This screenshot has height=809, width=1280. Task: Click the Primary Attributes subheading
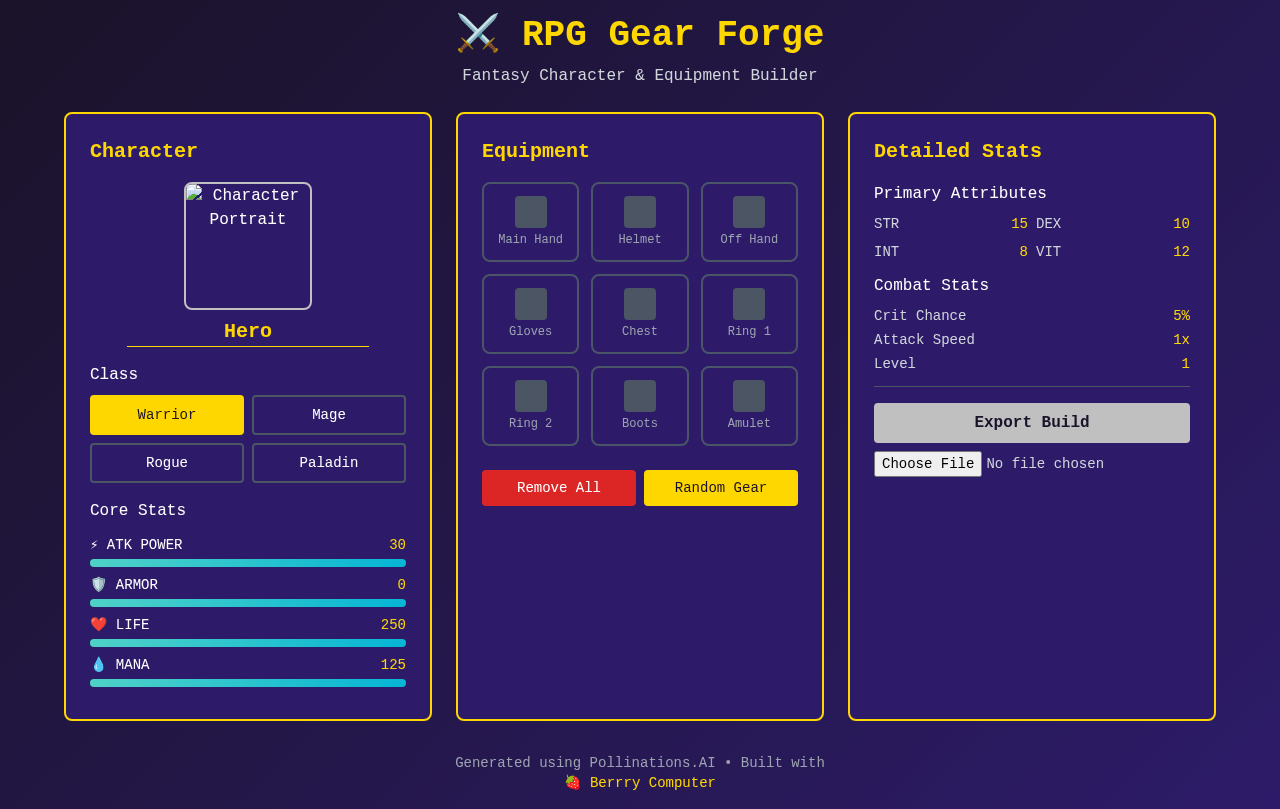(x=960, y=194)
